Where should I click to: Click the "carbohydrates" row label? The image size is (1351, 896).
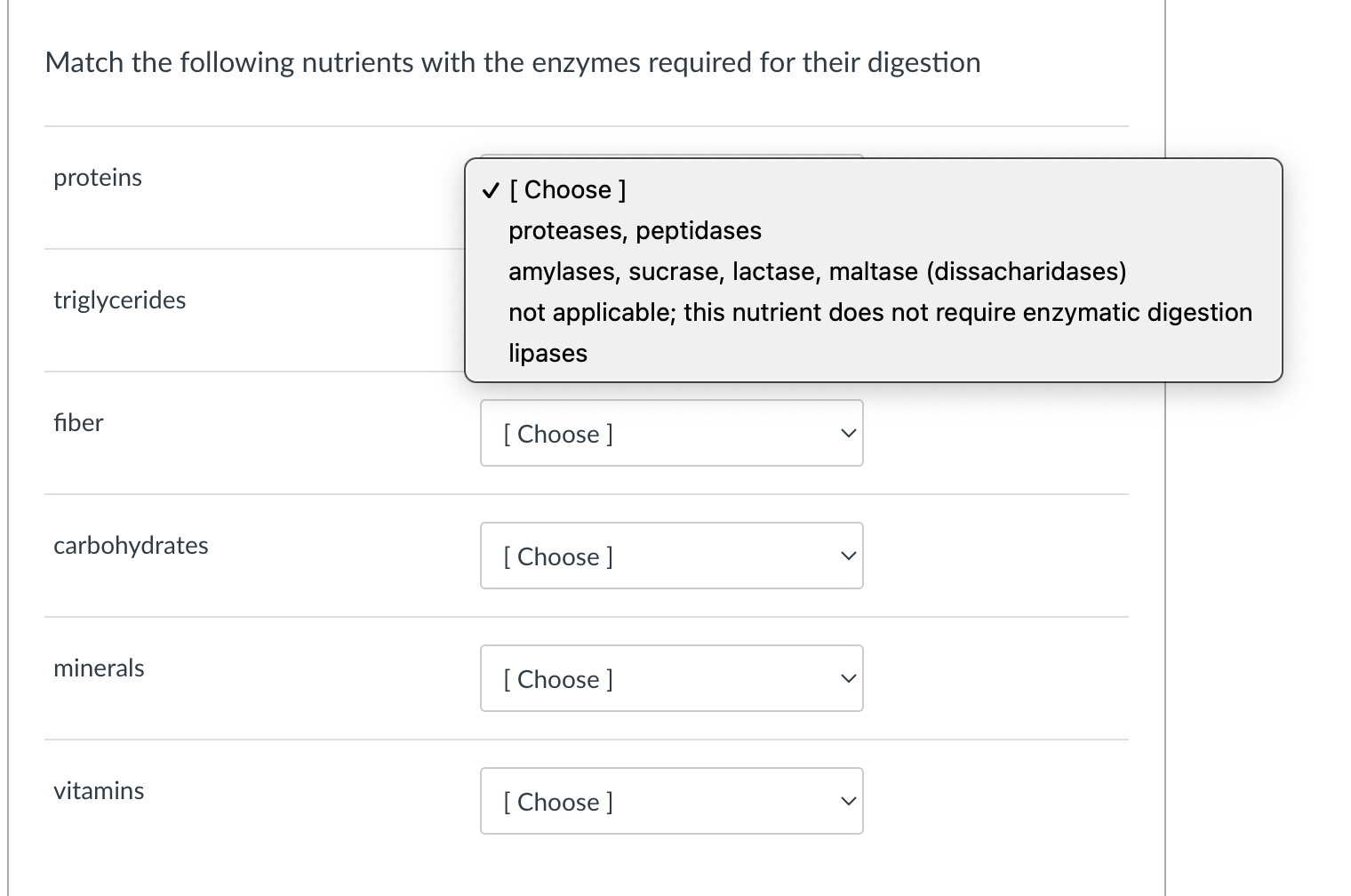pyautogui.click(x=131, y=545)
